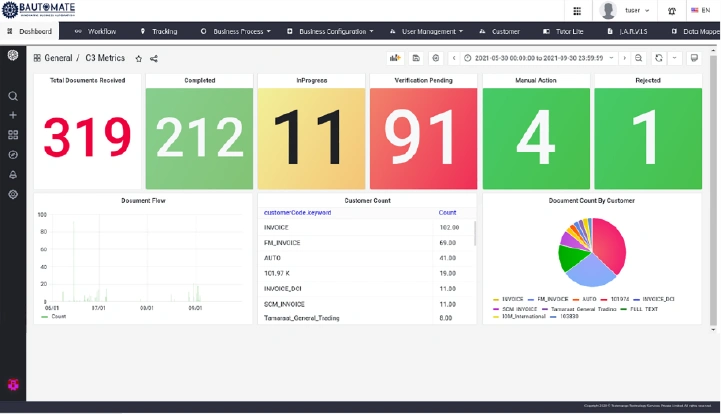The width and height of the screenshot is (721, 414).
Task: Click the plus create icon in the sidebar
Action: point(13,115)
